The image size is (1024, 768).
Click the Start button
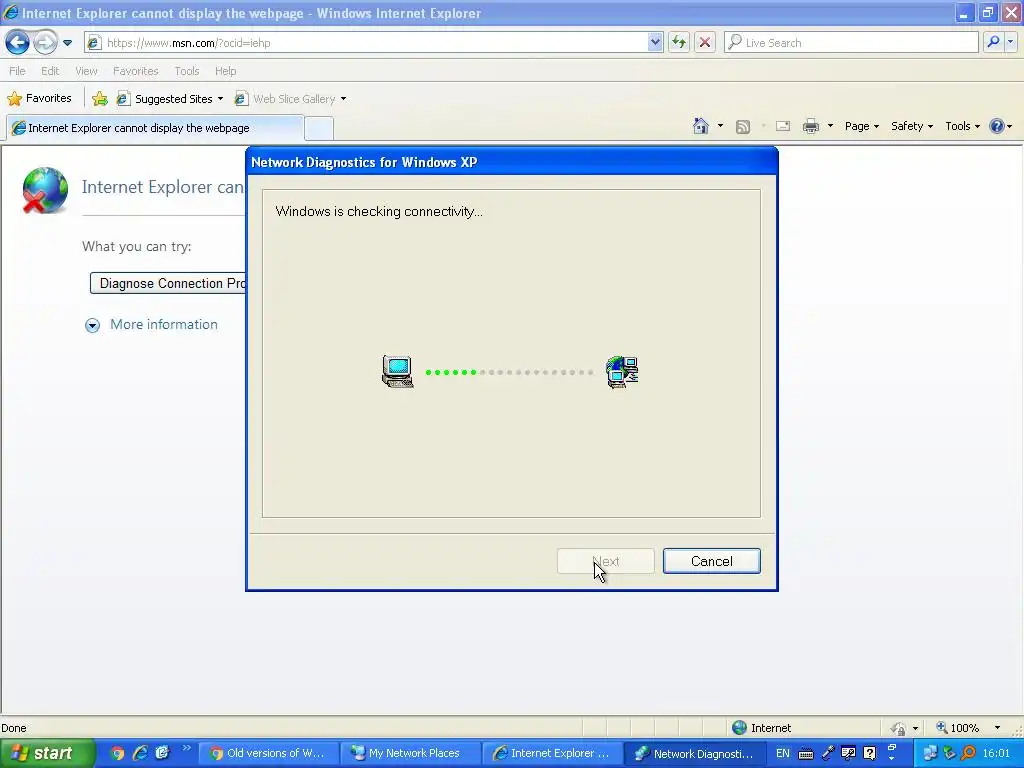(x=46, y=753)
